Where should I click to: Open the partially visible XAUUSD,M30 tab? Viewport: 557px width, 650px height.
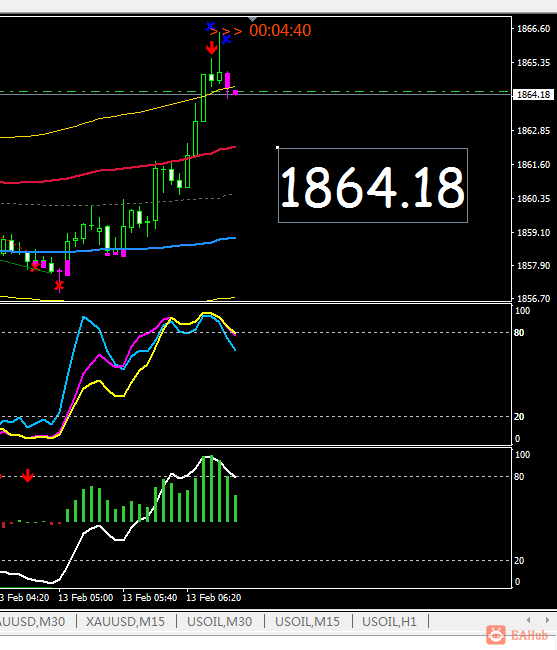coord(32,621)
